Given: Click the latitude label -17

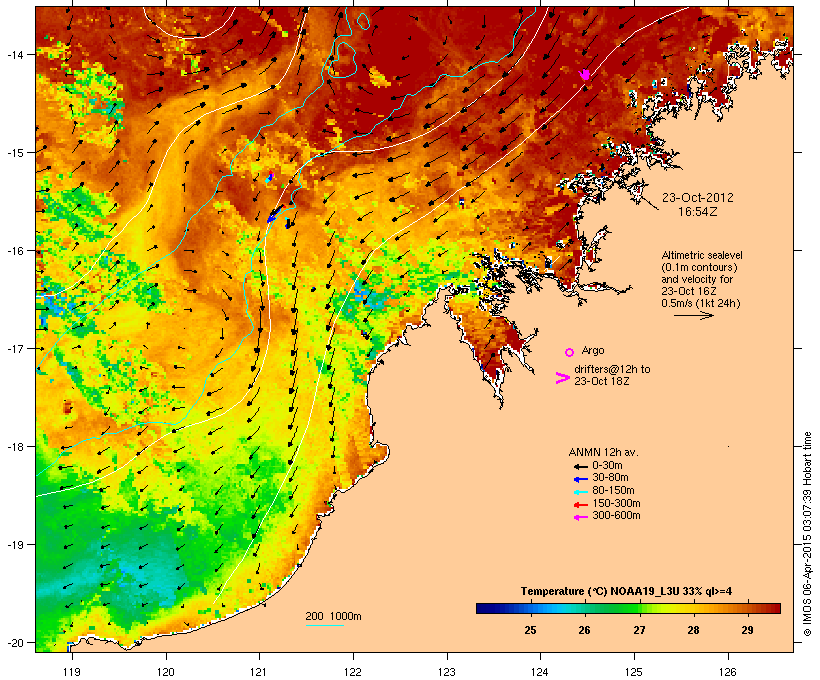Looking at the screenshot, I should coord(14,348).
